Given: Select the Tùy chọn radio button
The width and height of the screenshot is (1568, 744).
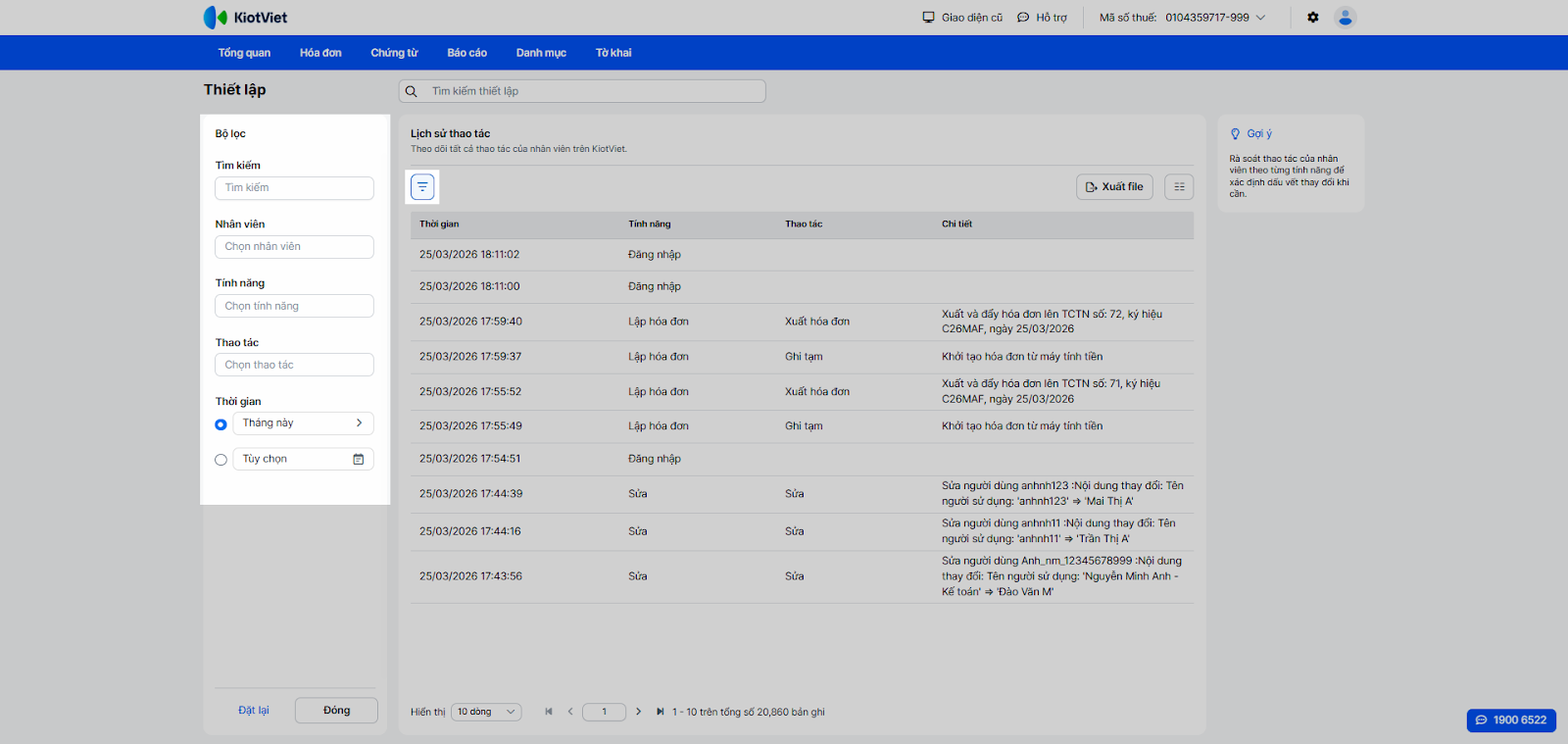Looking at the screenshot, I should coord(220,460).
